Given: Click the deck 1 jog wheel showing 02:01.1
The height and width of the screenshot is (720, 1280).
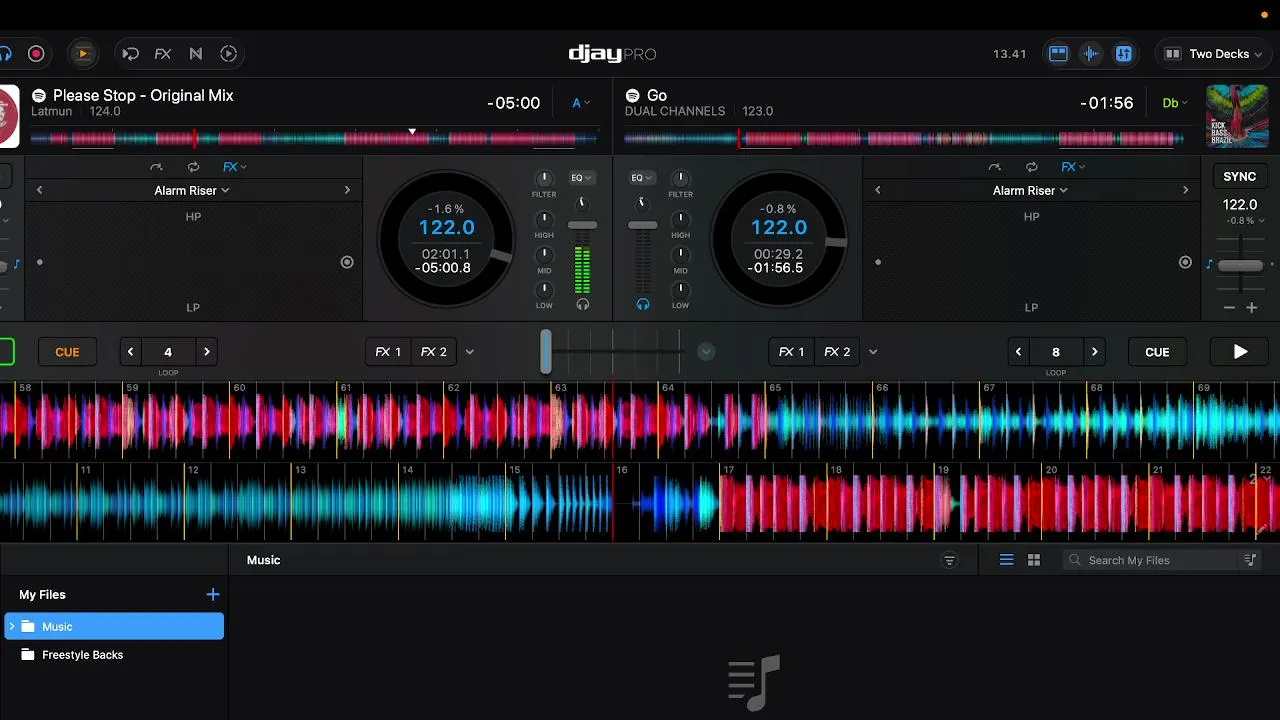Looking at the screenshot, I should 446,239.
